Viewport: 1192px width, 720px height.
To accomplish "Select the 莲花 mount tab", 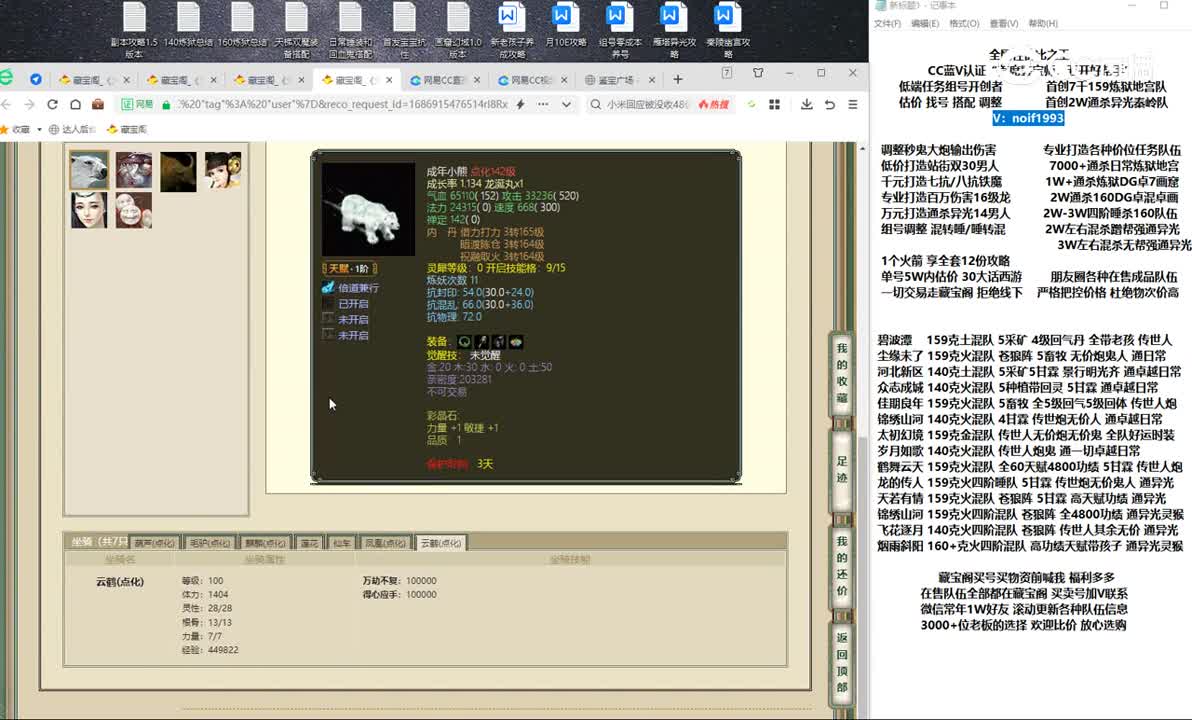I will [x=309, y=543].
